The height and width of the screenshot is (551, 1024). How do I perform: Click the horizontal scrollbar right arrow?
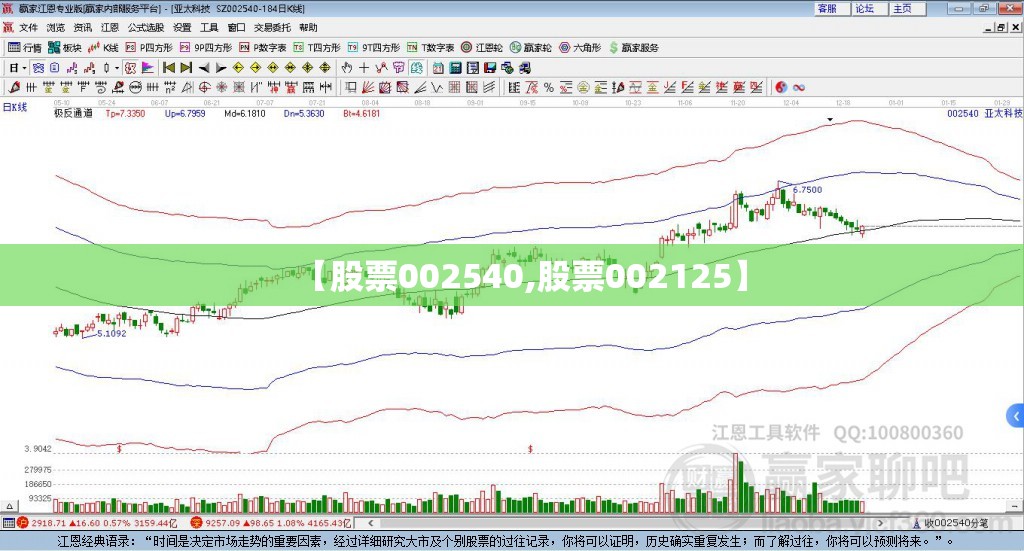[x=880, y=523]
